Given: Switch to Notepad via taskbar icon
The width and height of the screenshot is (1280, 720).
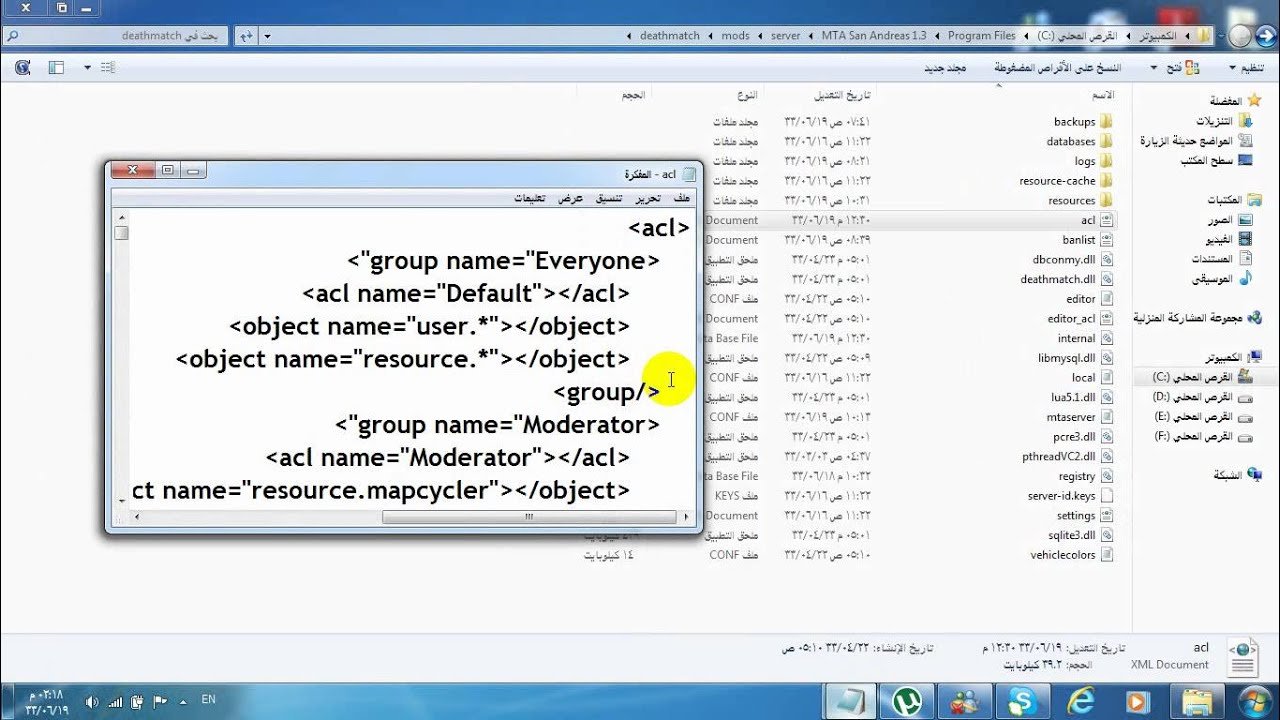Looking at the screenshot, I should 851,700.
